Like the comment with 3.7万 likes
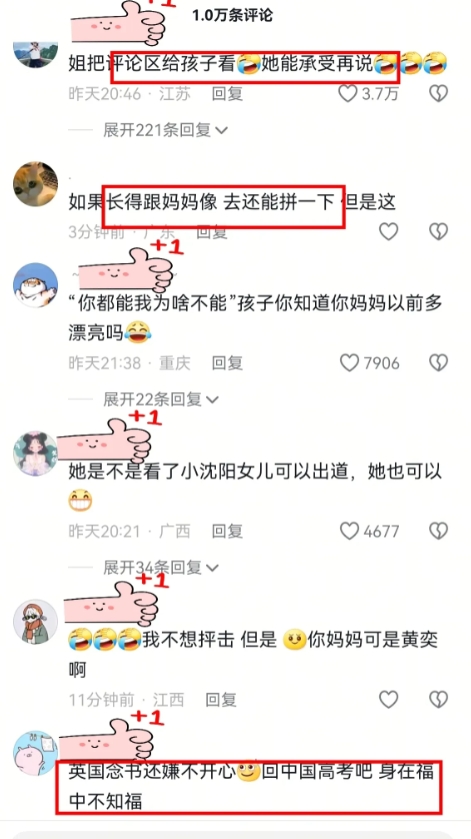This screenshot has height=839, width=471. point(348,94)
